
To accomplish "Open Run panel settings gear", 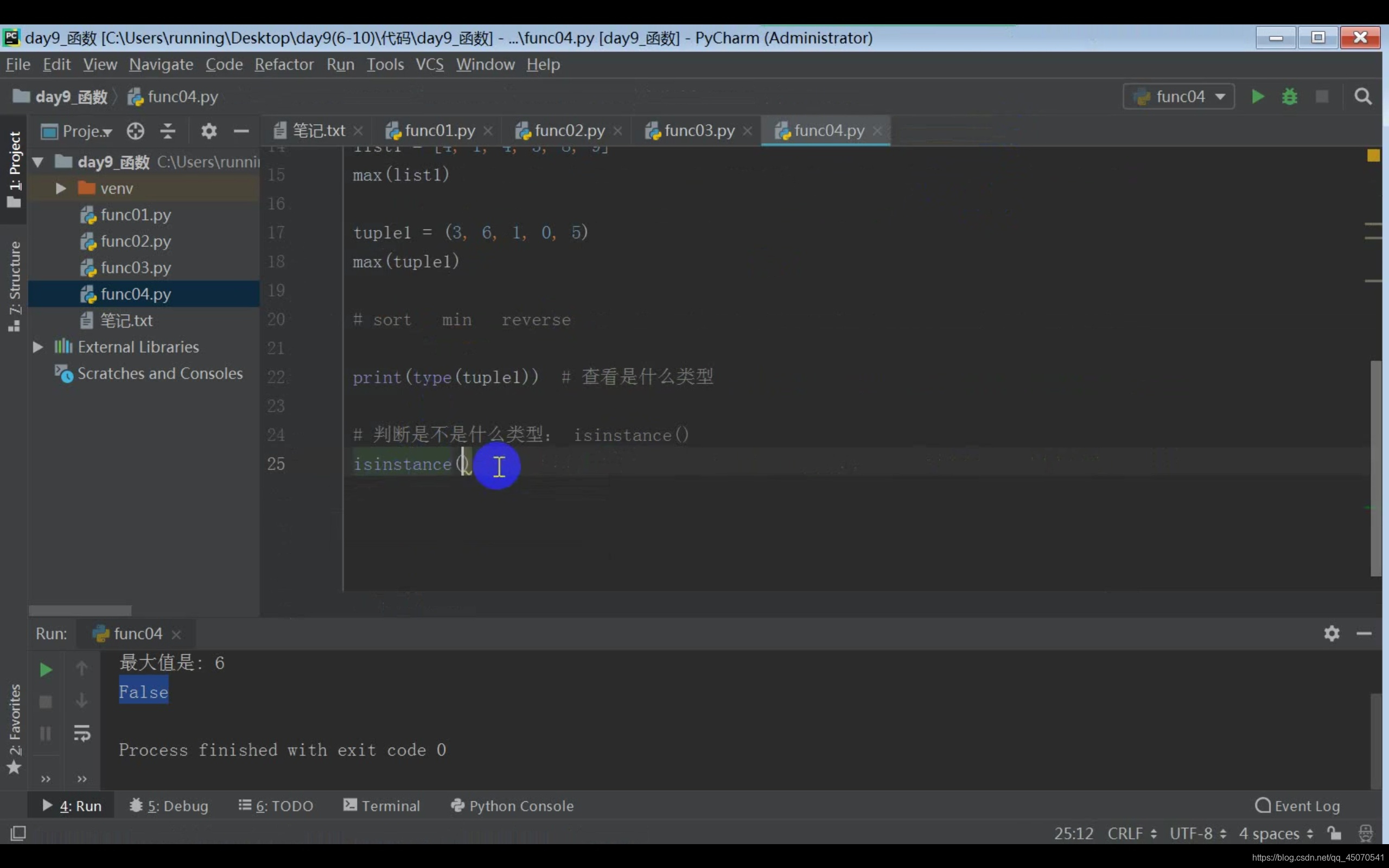I will (x=1331, y=633).
